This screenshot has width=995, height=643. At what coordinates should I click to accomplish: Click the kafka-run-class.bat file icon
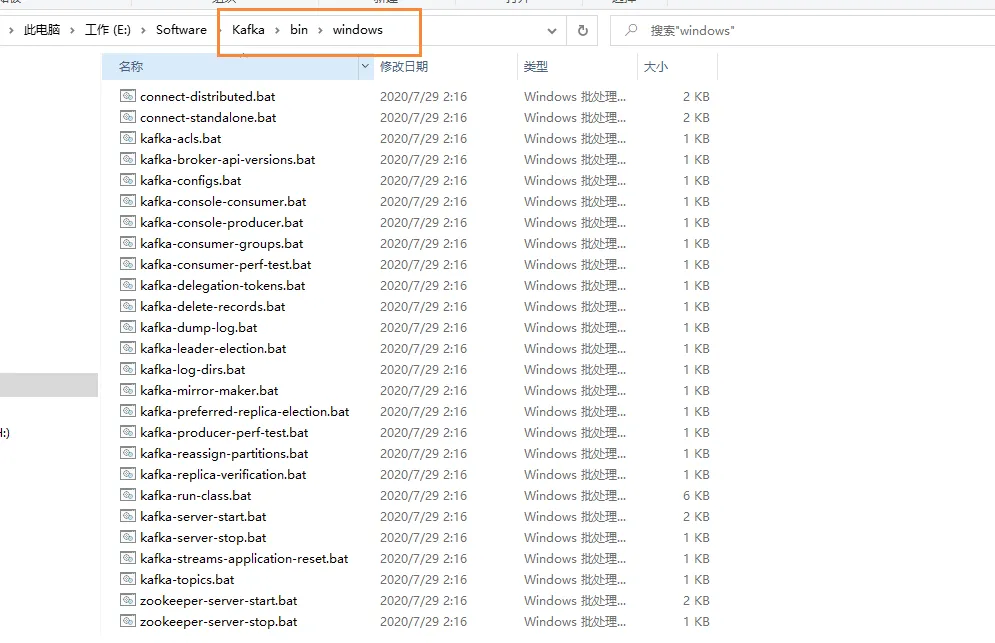[x=127, y=496]
